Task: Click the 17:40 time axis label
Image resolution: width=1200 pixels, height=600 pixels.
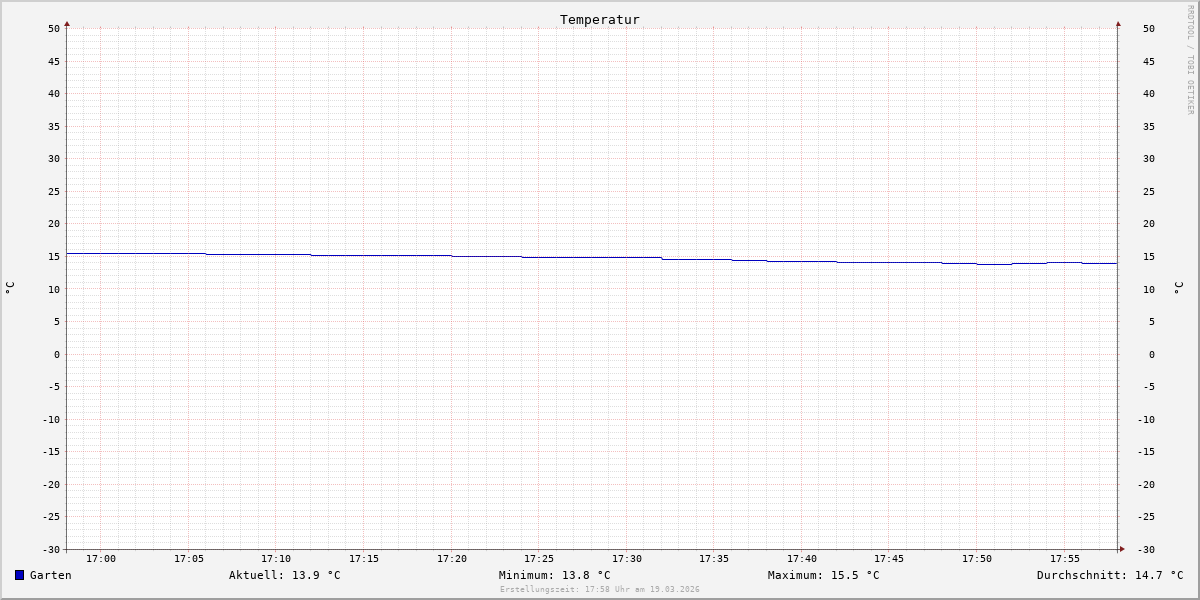Action: pos(802,559)
